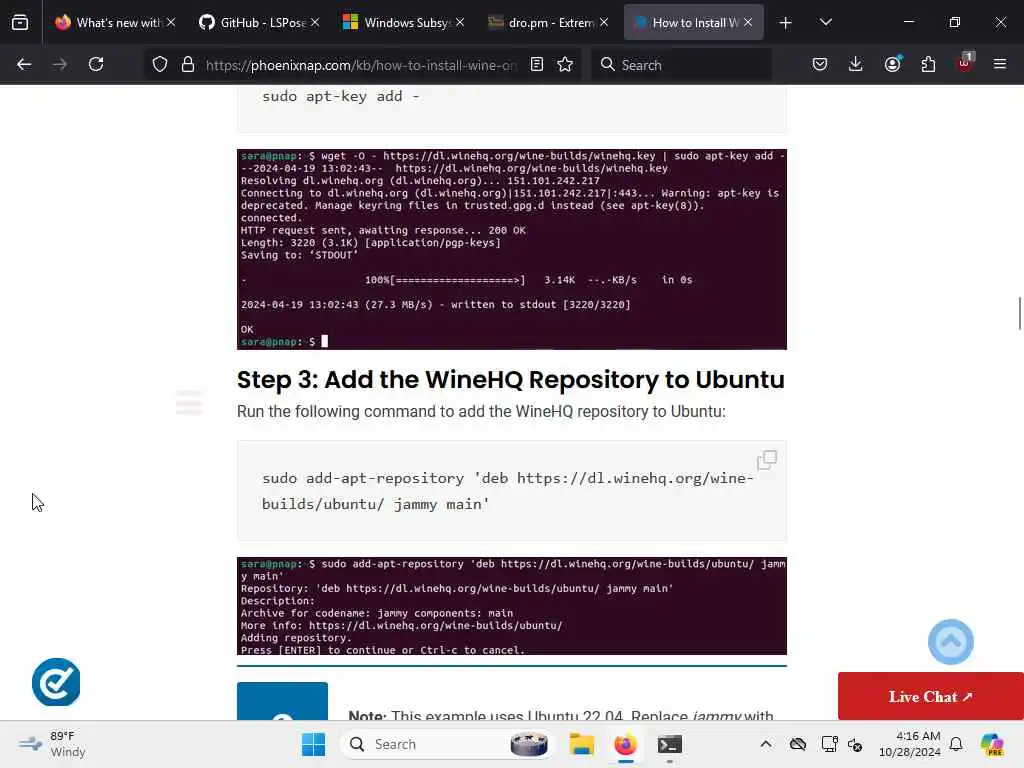
Task: Show hidden system tray icons
Action: tap(766, 744)
